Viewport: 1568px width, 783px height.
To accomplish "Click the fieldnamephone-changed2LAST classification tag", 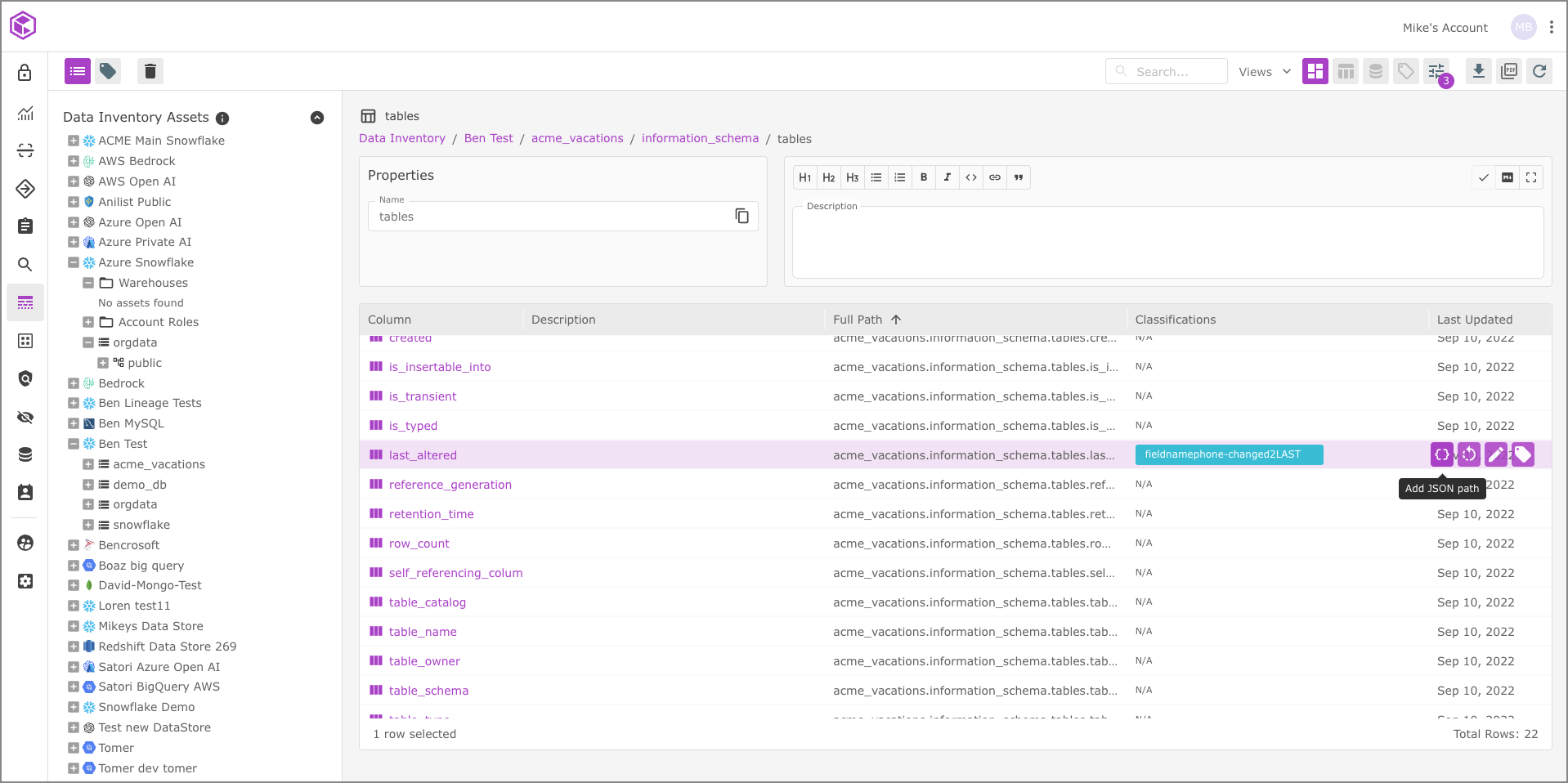I will pos(1228,454).
